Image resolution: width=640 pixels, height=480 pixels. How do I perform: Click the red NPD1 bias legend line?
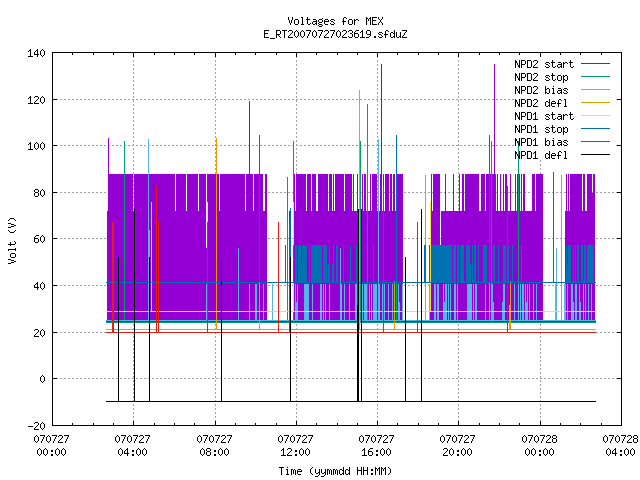tap(595, 142)
